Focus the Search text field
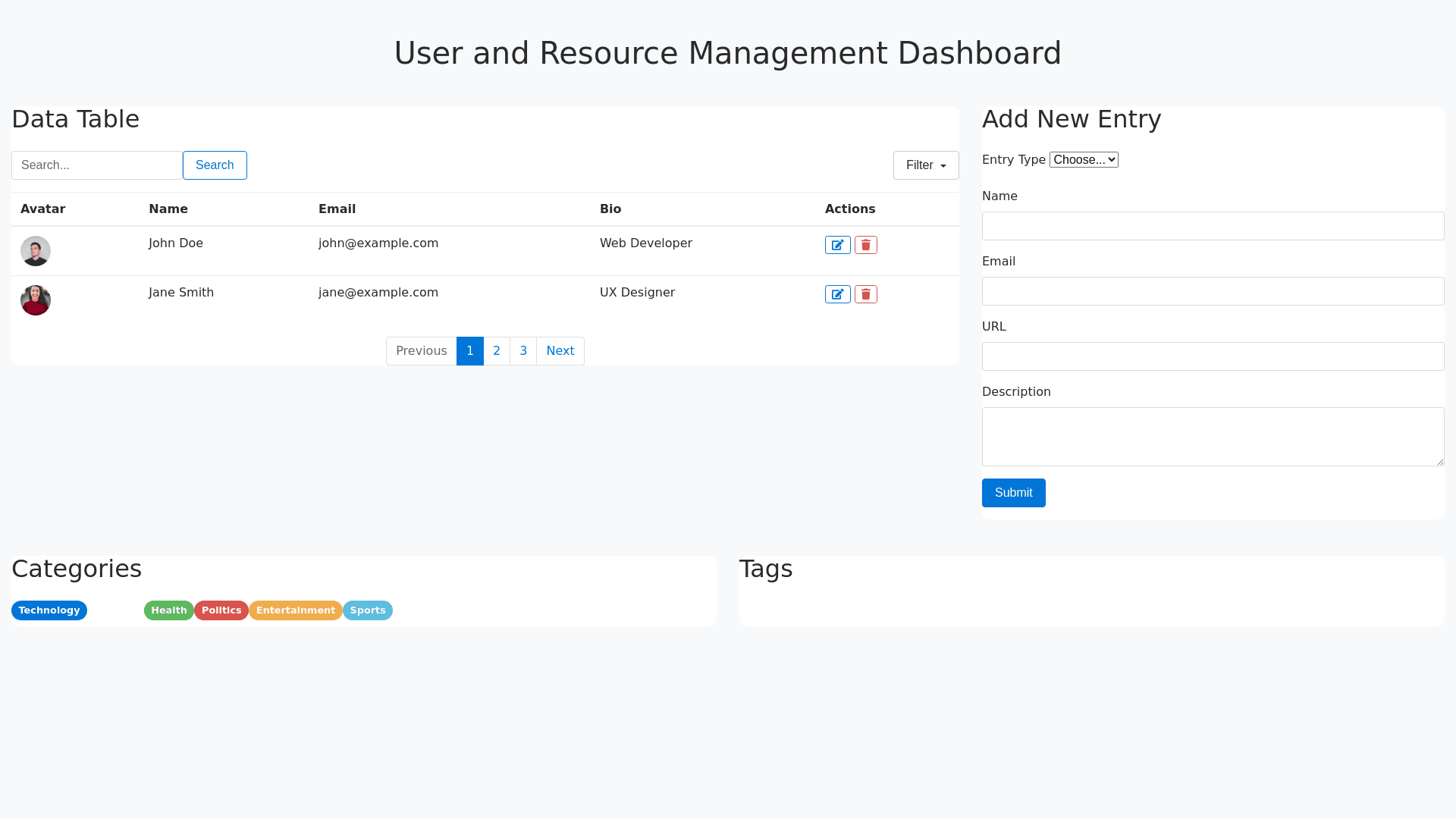 (97, 165)
